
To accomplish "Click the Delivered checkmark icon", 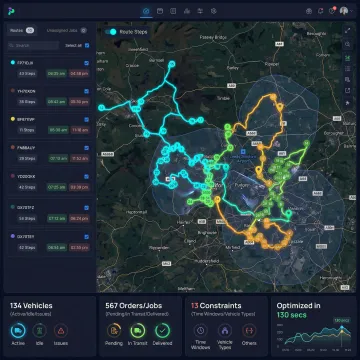I will [162, 330].
